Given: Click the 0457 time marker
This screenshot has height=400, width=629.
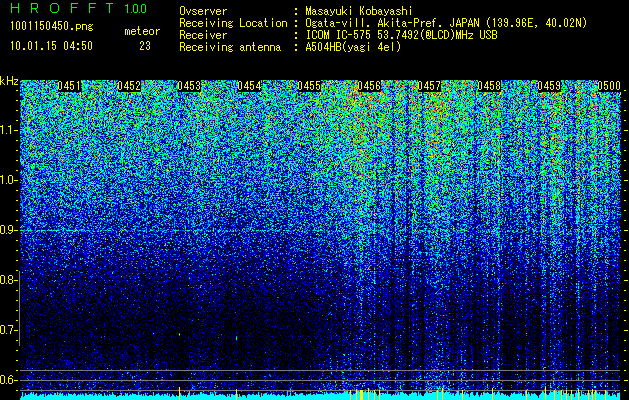Looking at the screenshot, I should tap(429, 86).
